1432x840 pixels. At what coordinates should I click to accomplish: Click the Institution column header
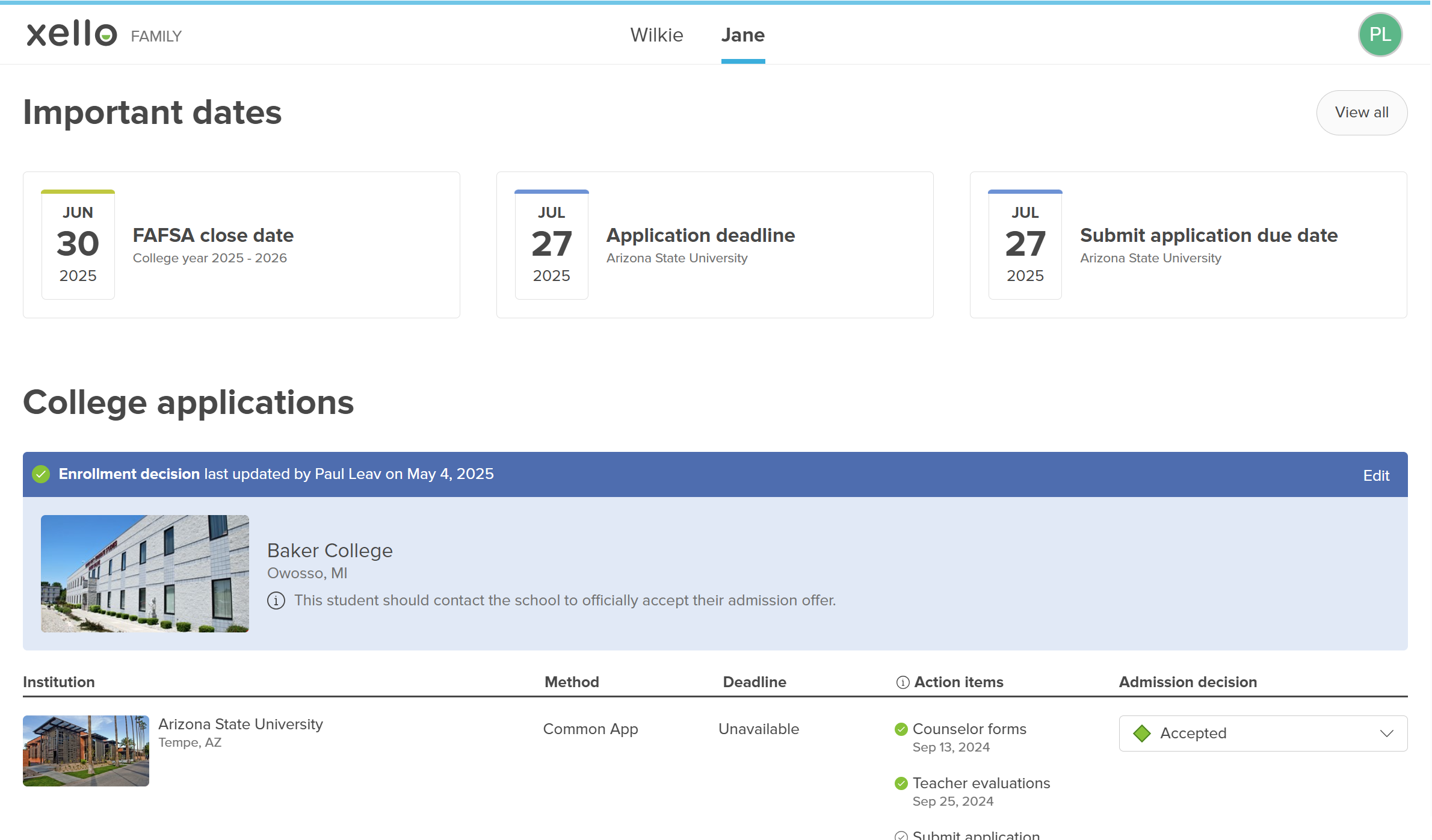coord(59,682)
